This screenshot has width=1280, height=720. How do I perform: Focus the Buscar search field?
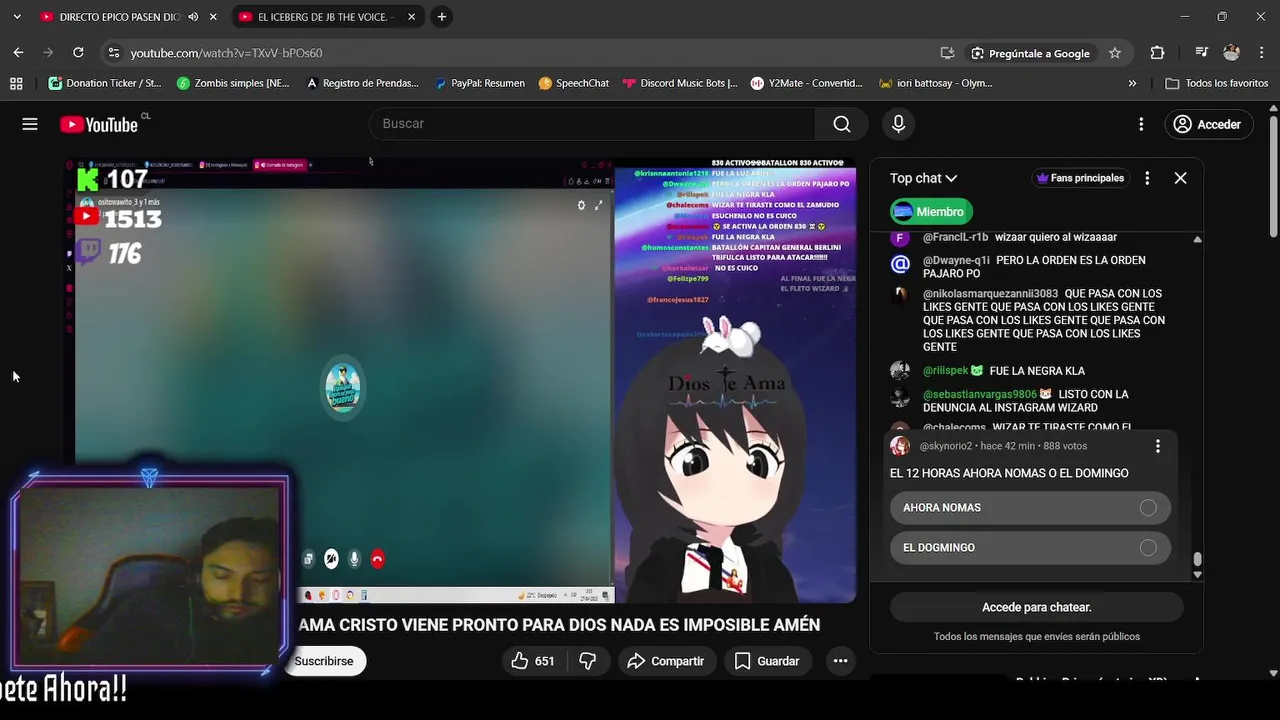click(x=593, y=124)
